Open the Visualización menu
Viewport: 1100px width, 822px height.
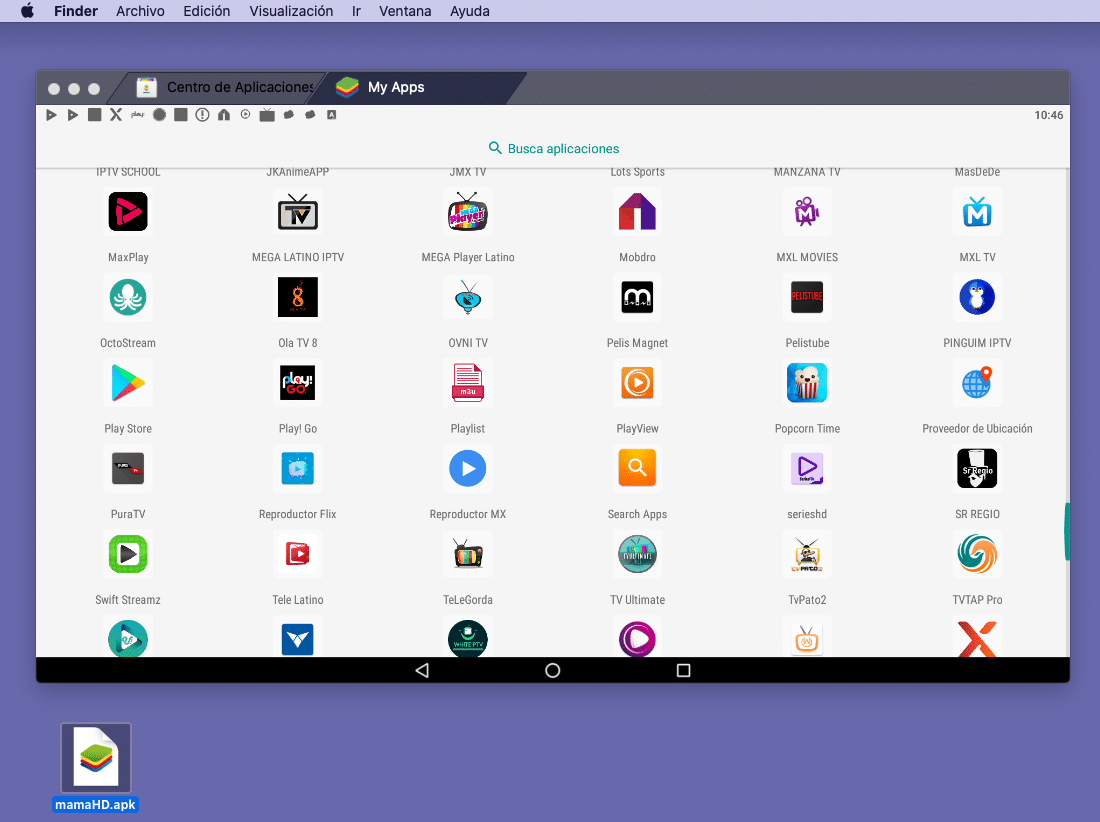tap(290, 11)
